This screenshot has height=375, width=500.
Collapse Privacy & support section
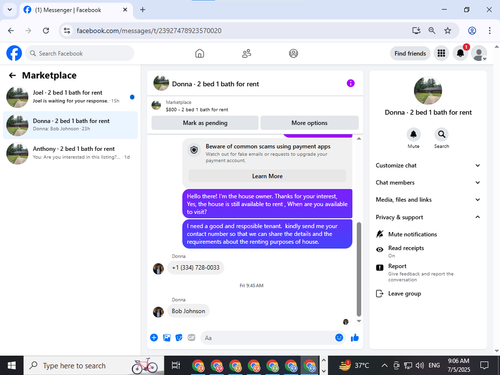pos(428,217)
